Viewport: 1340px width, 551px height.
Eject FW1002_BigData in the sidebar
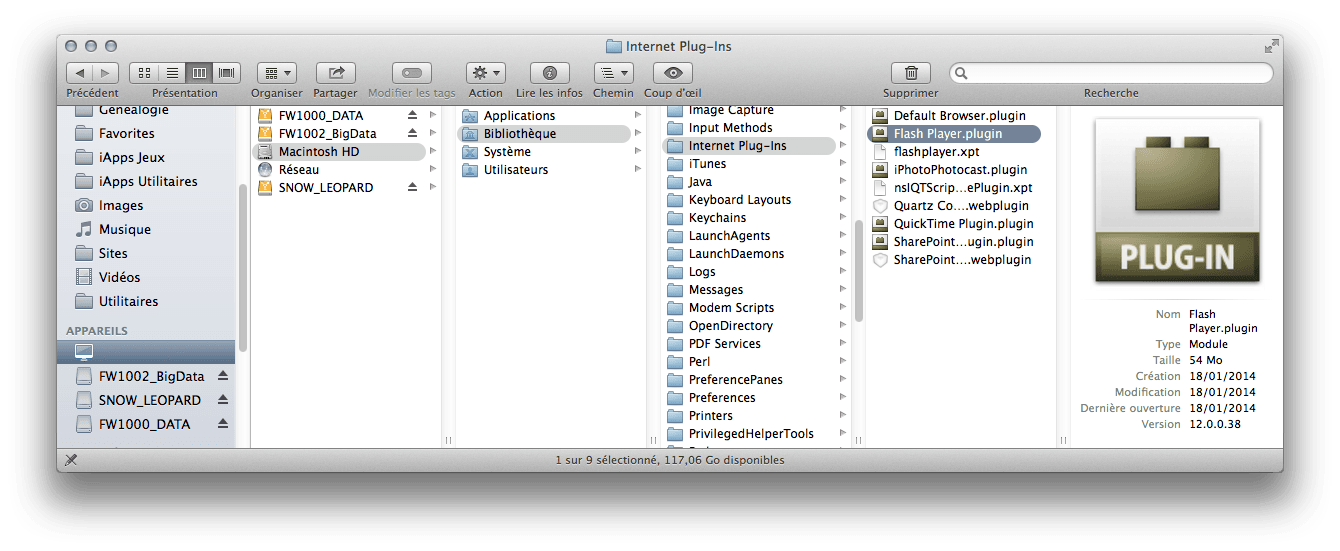click(223, 376)
